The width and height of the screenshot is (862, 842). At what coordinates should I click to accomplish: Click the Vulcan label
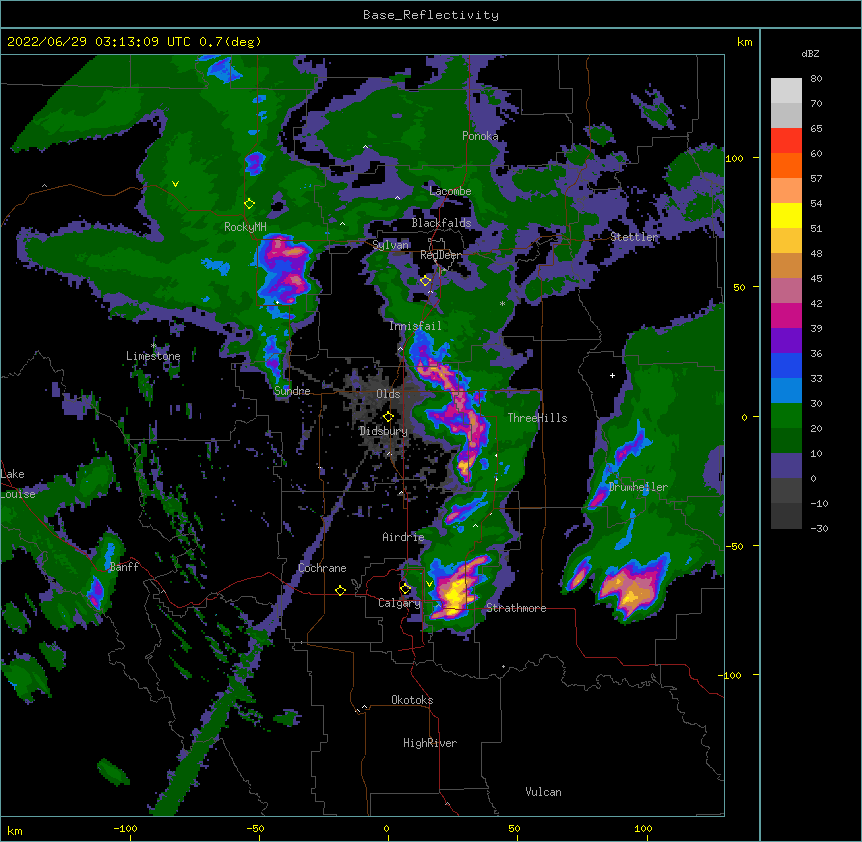(543, 792)
